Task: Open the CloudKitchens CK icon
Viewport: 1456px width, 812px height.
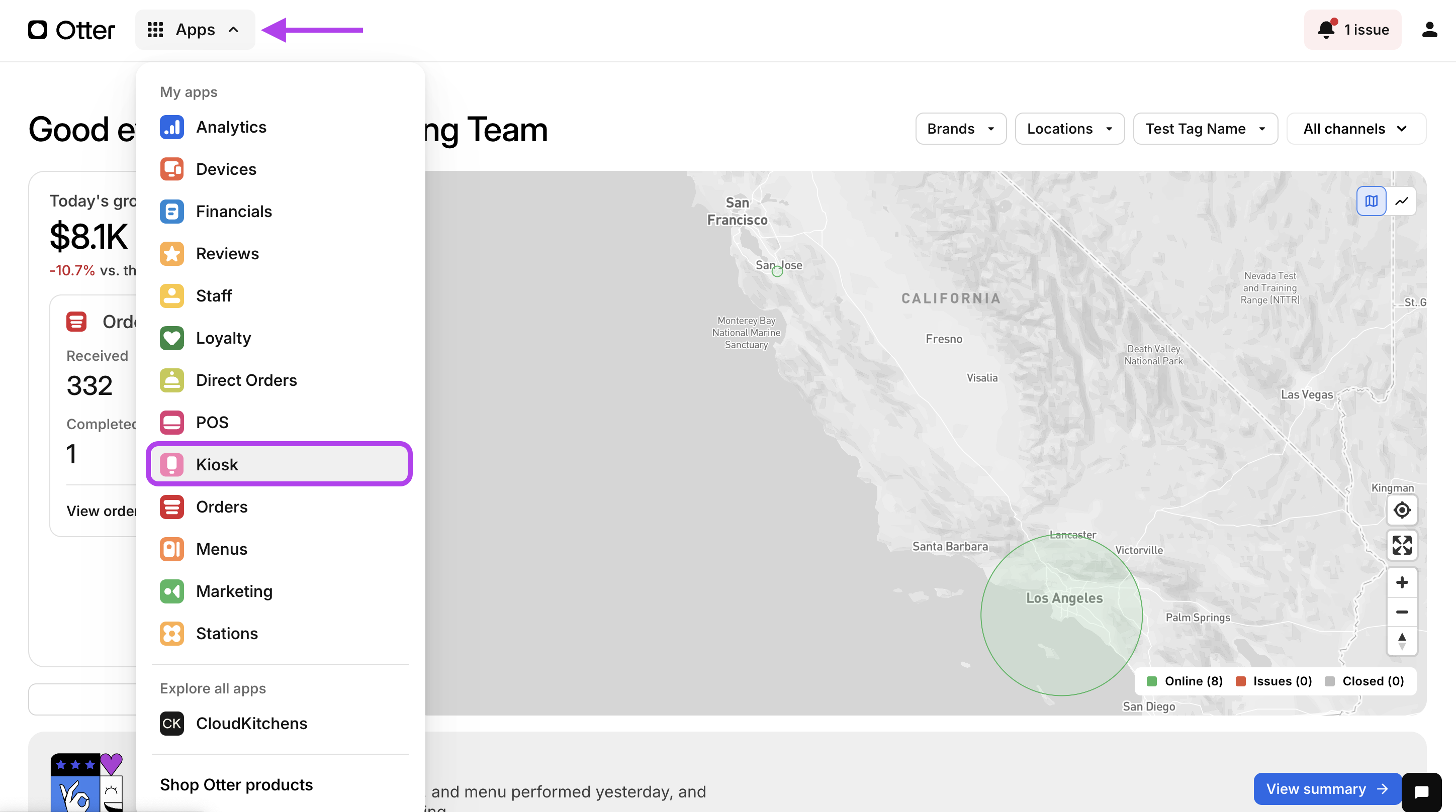Action: [172, 723]
